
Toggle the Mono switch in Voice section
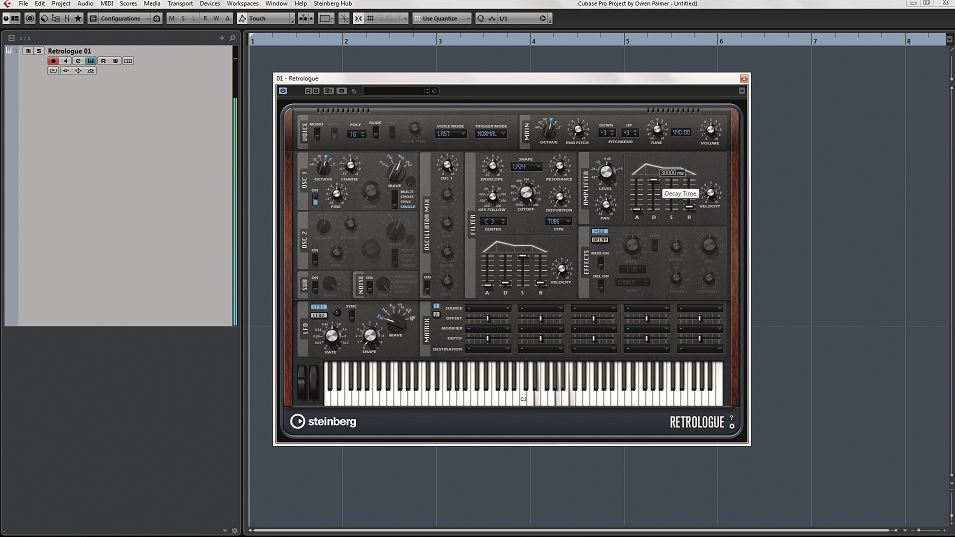(317, 135)
